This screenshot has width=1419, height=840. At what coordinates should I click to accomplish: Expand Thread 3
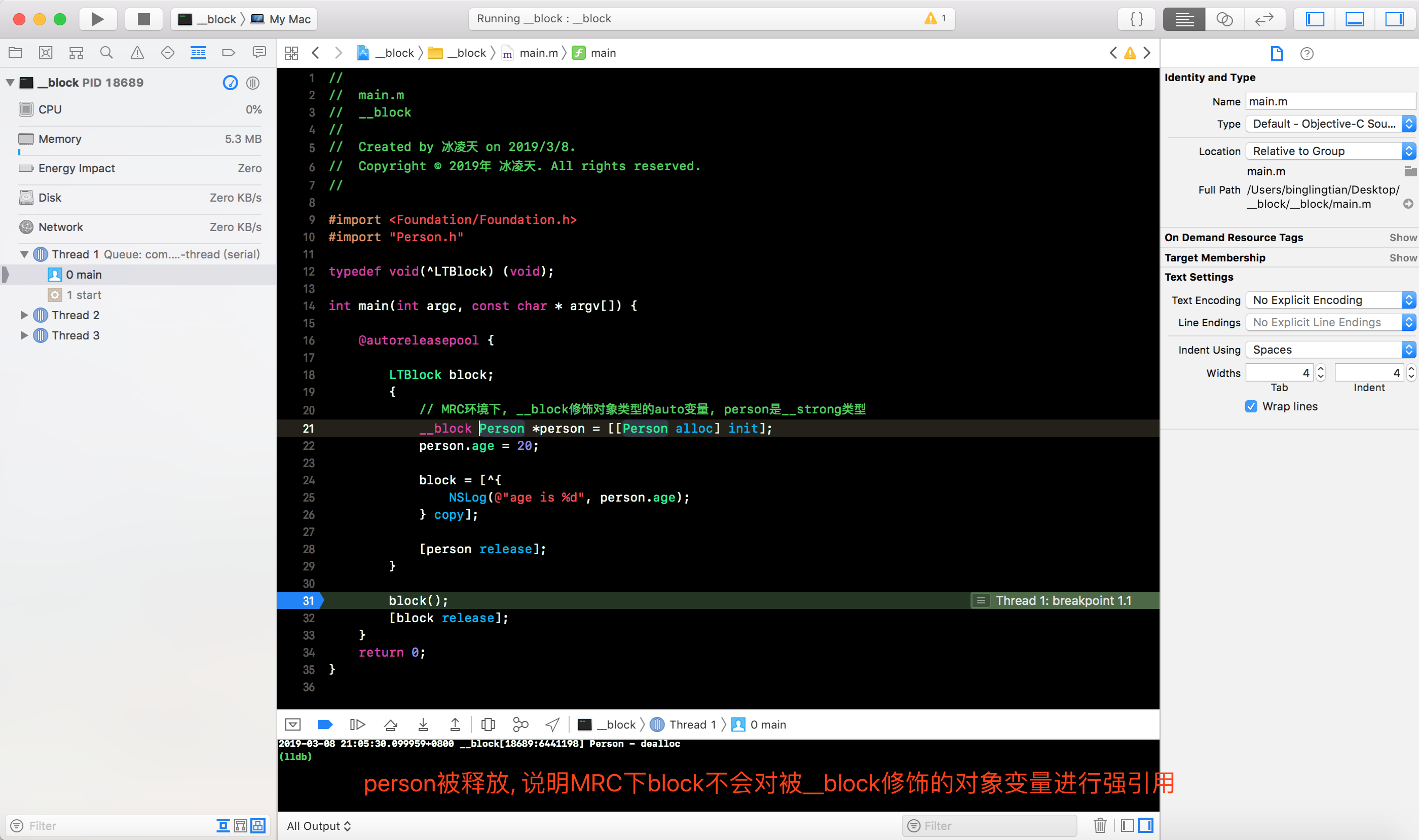24,336
